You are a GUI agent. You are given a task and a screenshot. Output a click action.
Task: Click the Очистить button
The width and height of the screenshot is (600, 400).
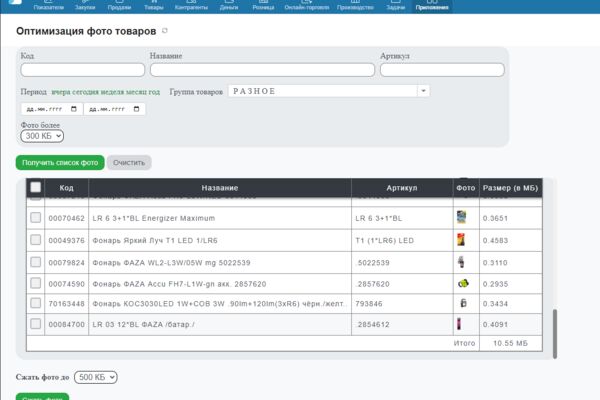point(129,163)
